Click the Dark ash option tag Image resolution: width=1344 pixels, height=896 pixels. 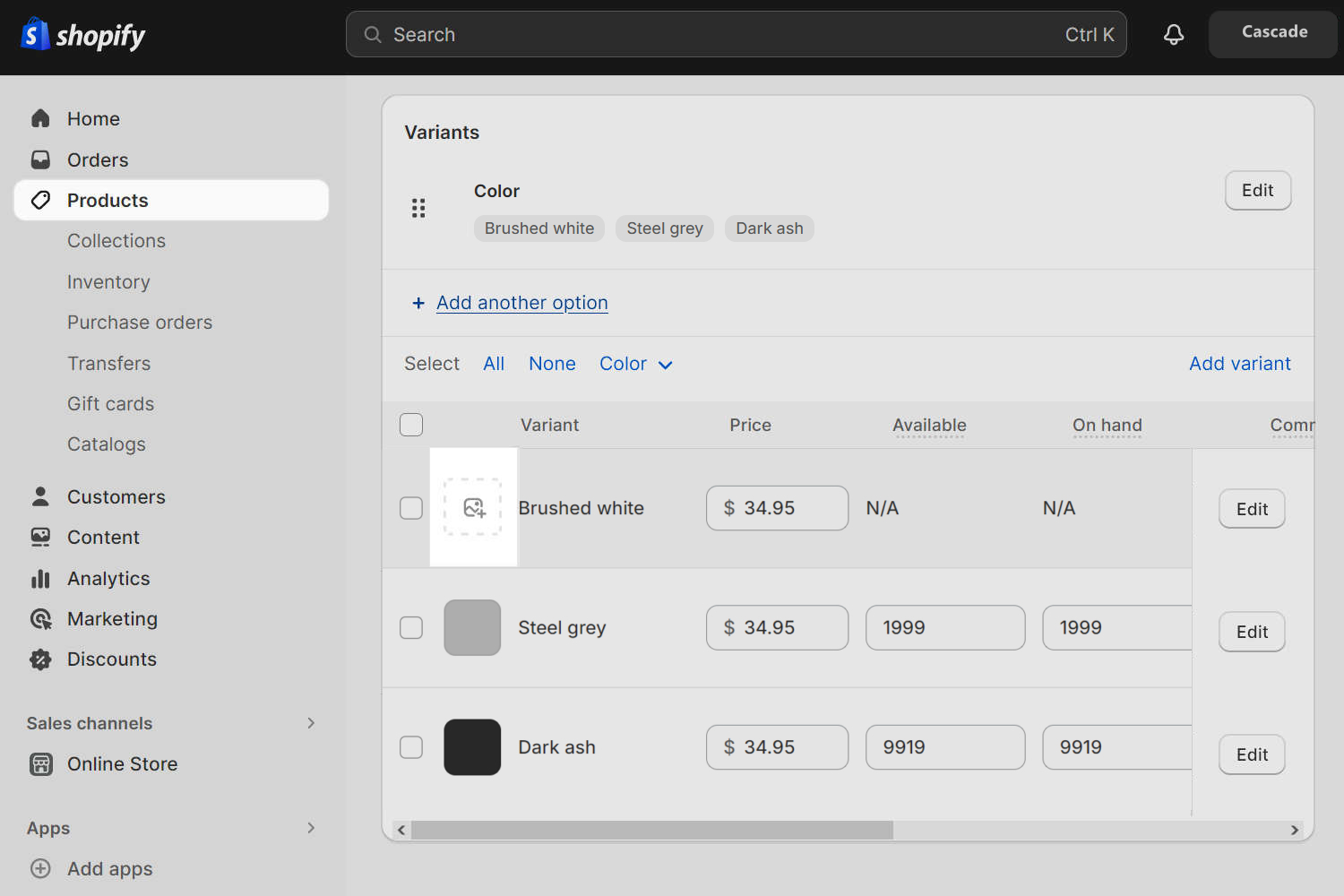click(770, 228)
